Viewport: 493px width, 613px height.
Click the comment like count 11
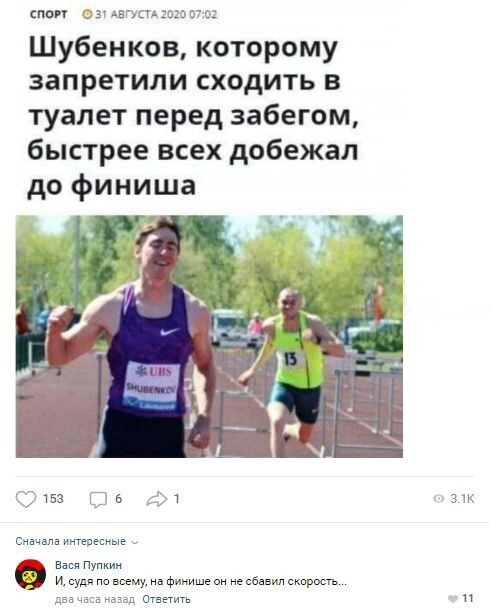click(468, 598)
